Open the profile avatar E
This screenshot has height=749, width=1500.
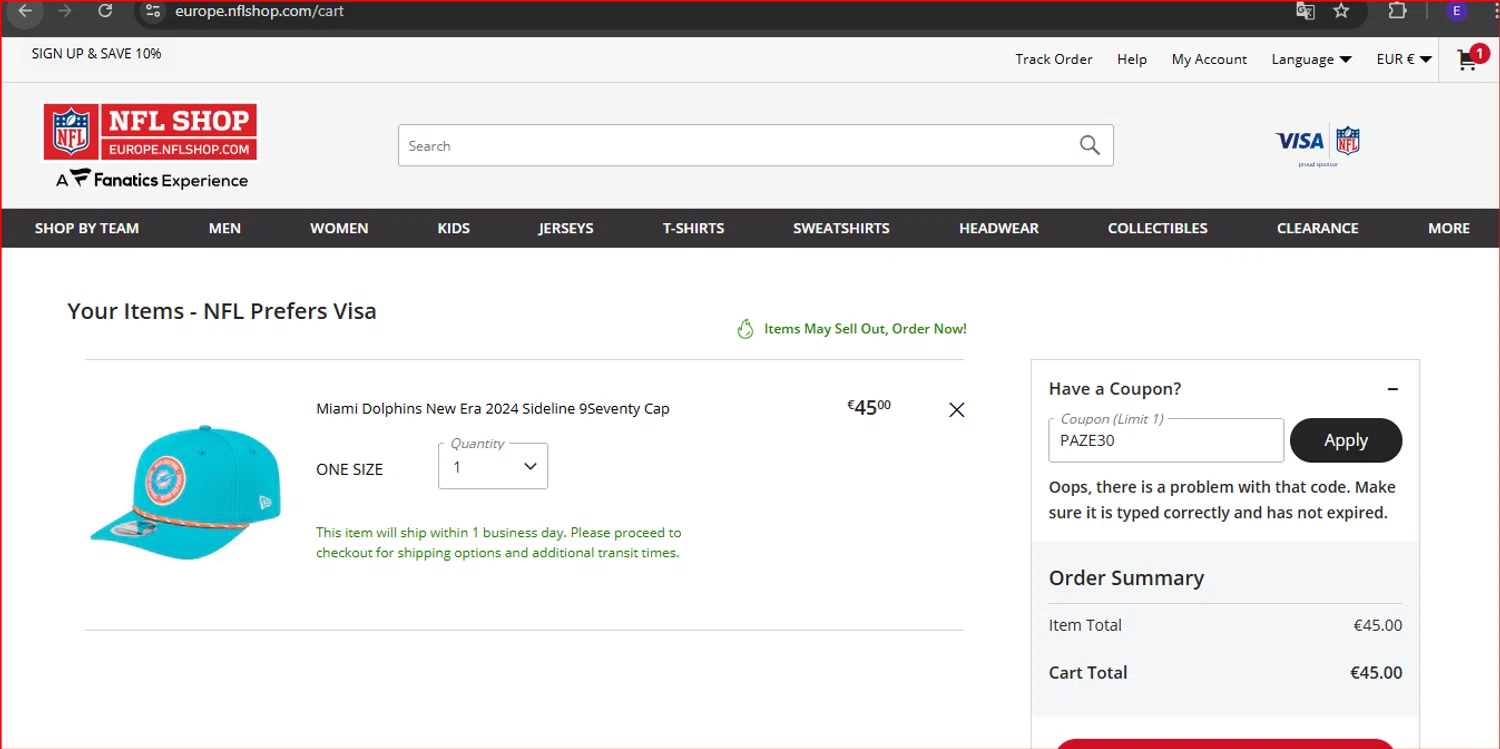[1456, 11]
